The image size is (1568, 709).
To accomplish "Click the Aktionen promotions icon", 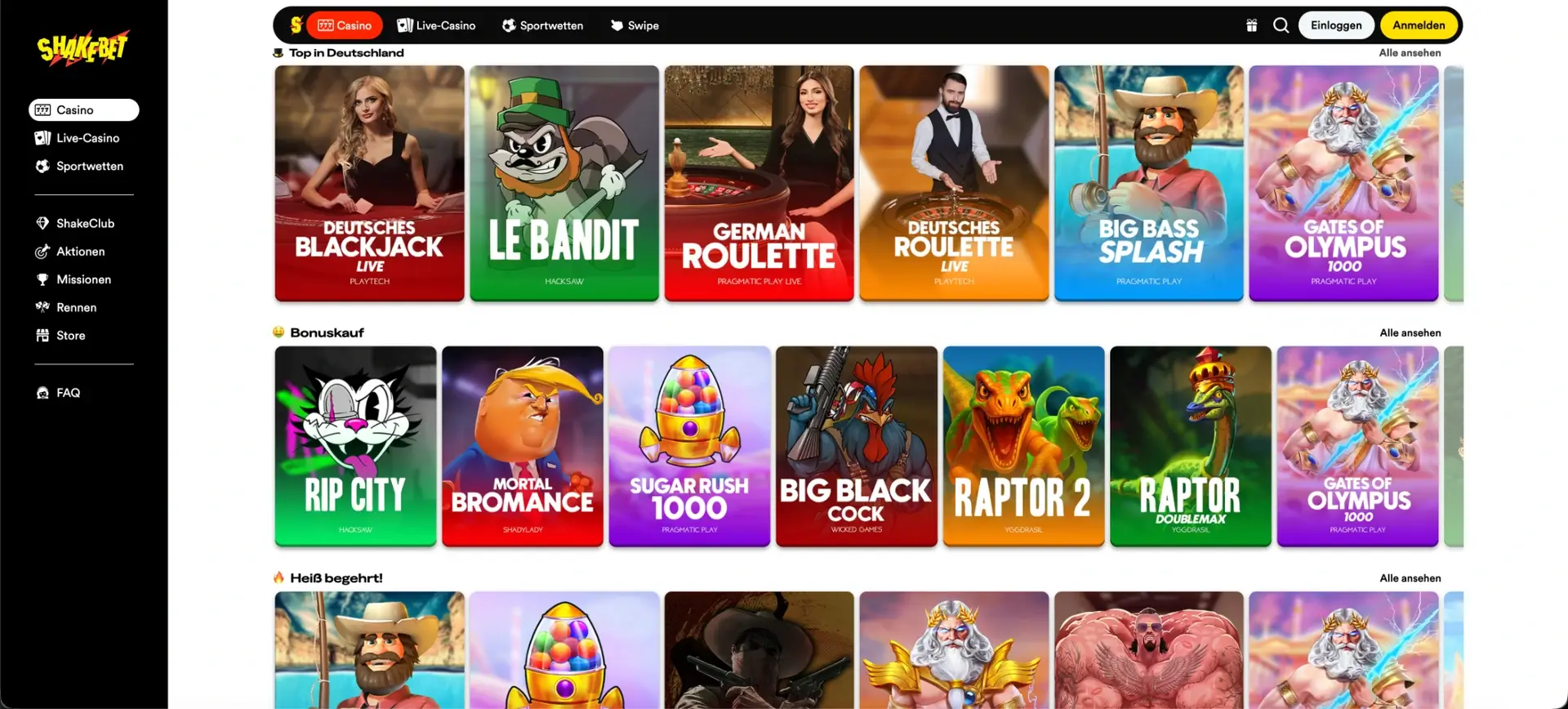I will pyautogui.click(x=42, y=252).
